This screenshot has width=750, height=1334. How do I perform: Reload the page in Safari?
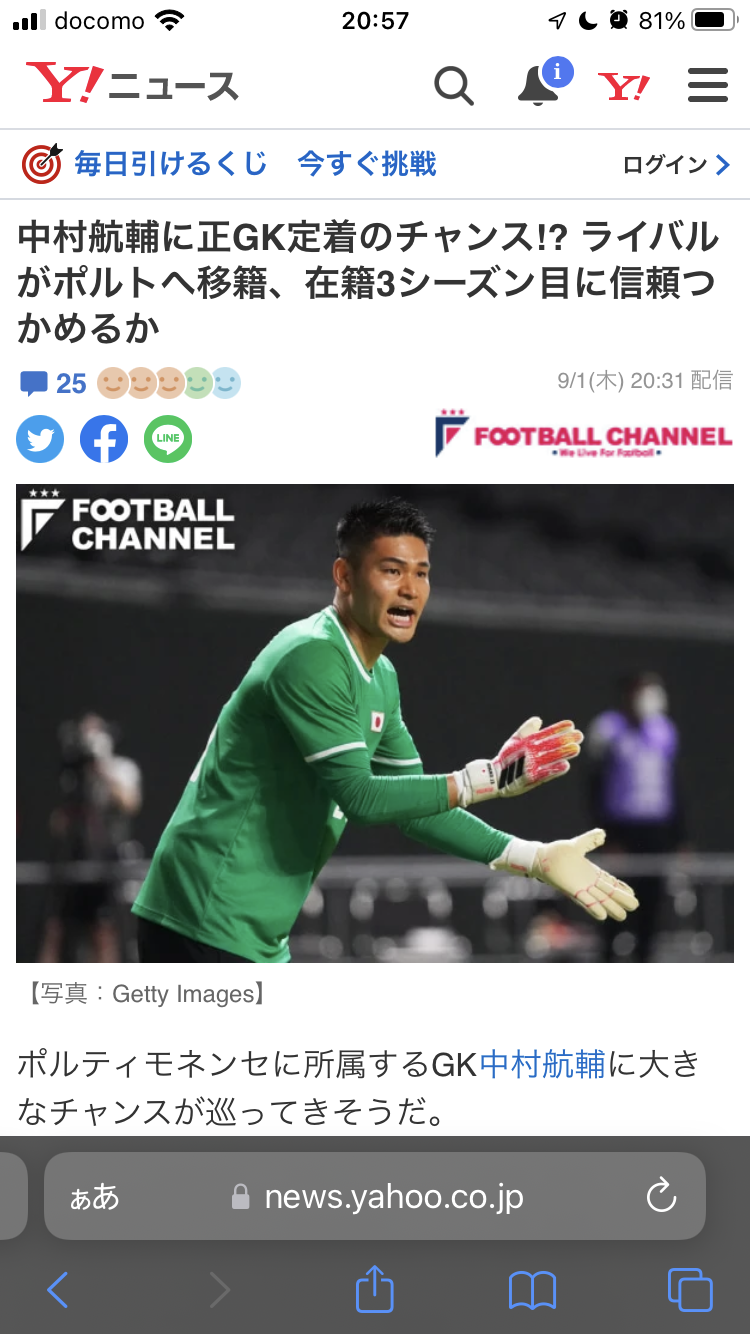[x=661, y=1196]
